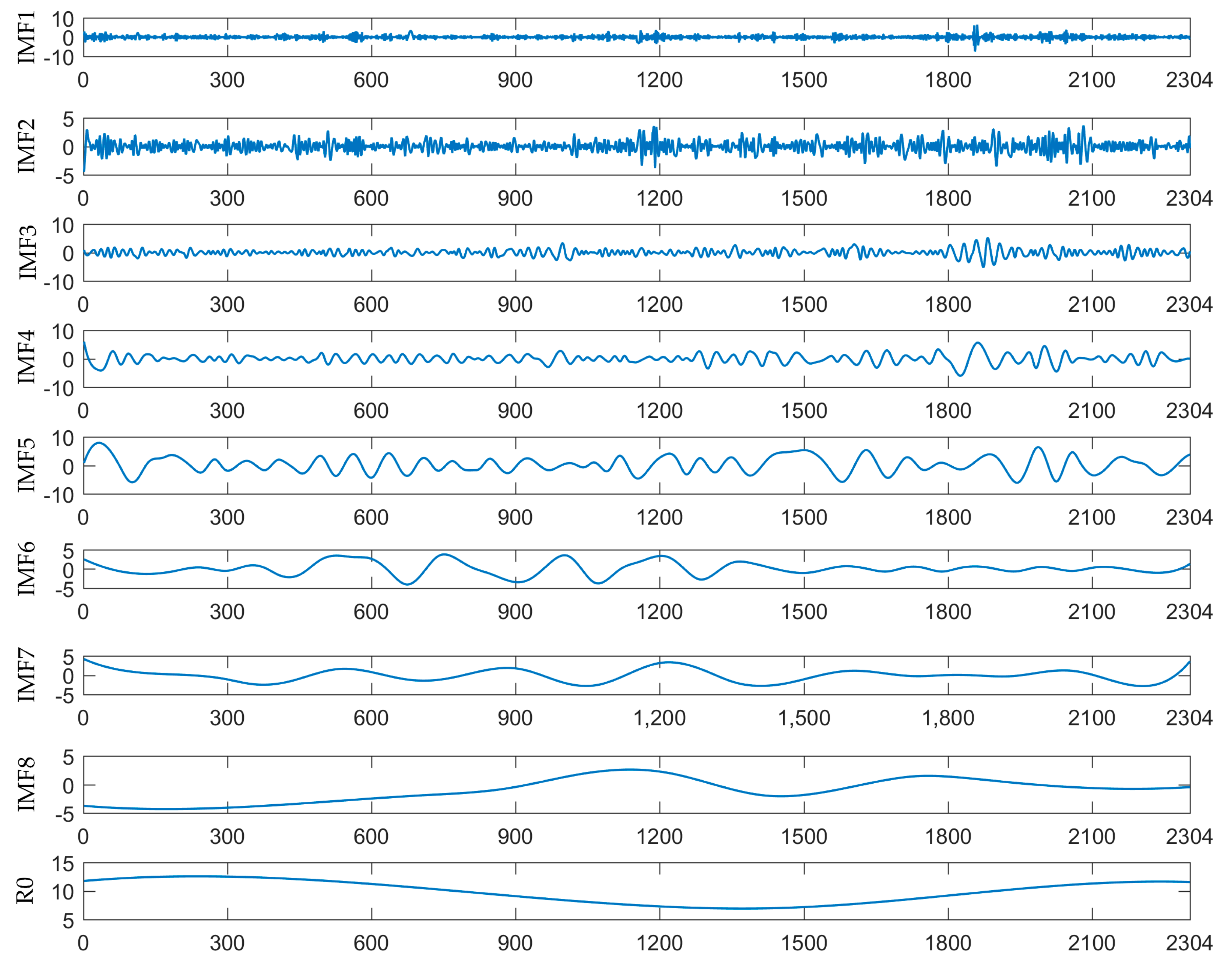The width and height of the screenshot is (1232, 969).
Task: Click the IMF8 y-axis label
Action: point(26,785)
